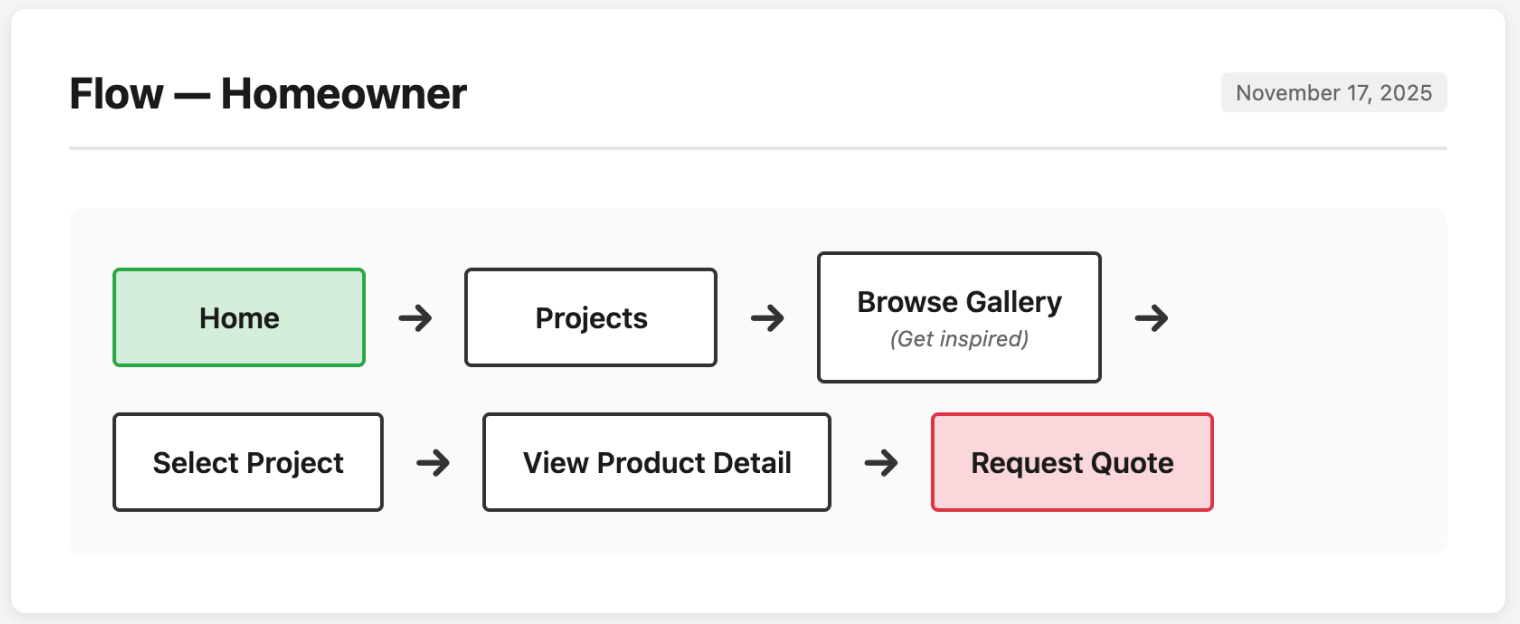Click "Homeowner" in the page heading
Image resolution: width=1520 pixels, height=624 pixels.
(x=344, y=94)
